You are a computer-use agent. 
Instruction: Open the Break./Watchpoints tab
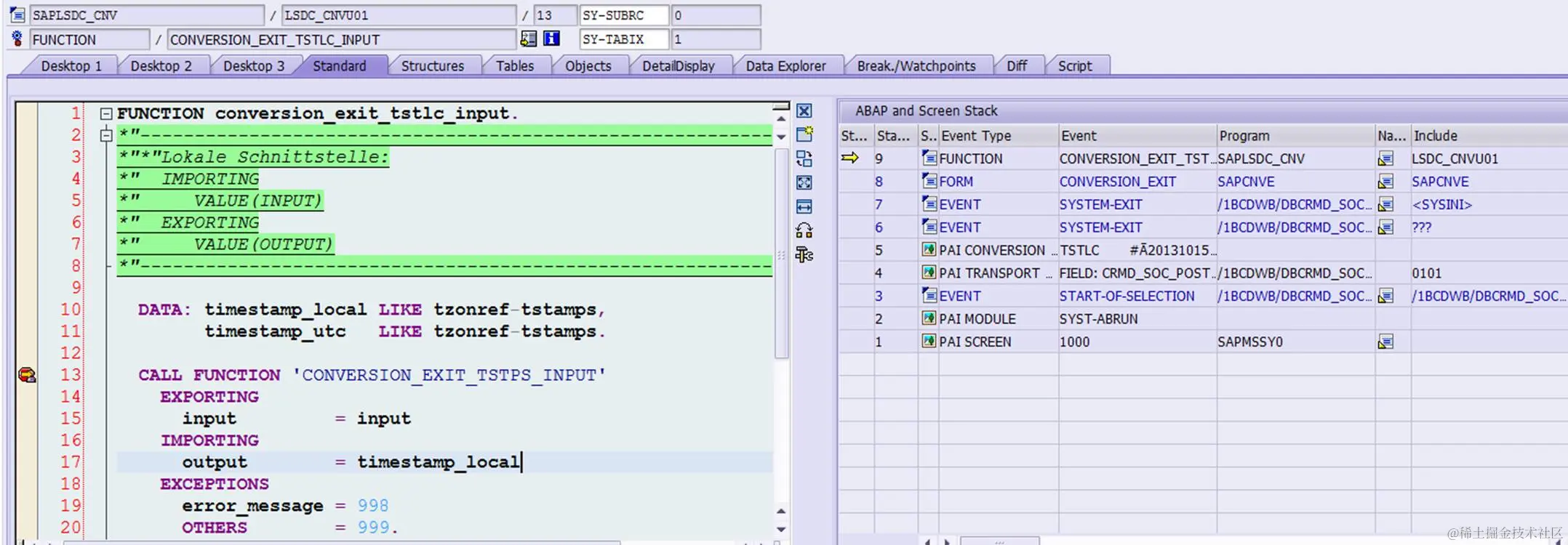916,66
